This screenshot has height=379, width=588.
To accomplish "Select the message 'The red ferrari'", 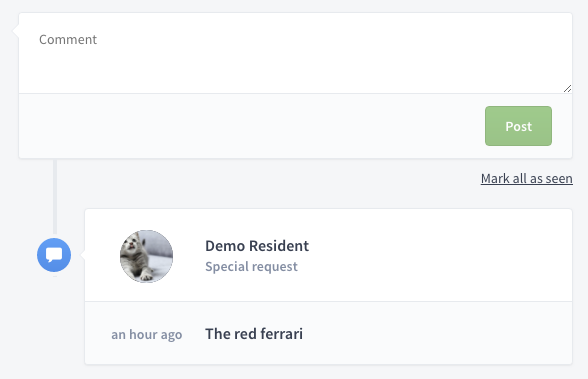I will pyautogui.click(x=254, y=334).
